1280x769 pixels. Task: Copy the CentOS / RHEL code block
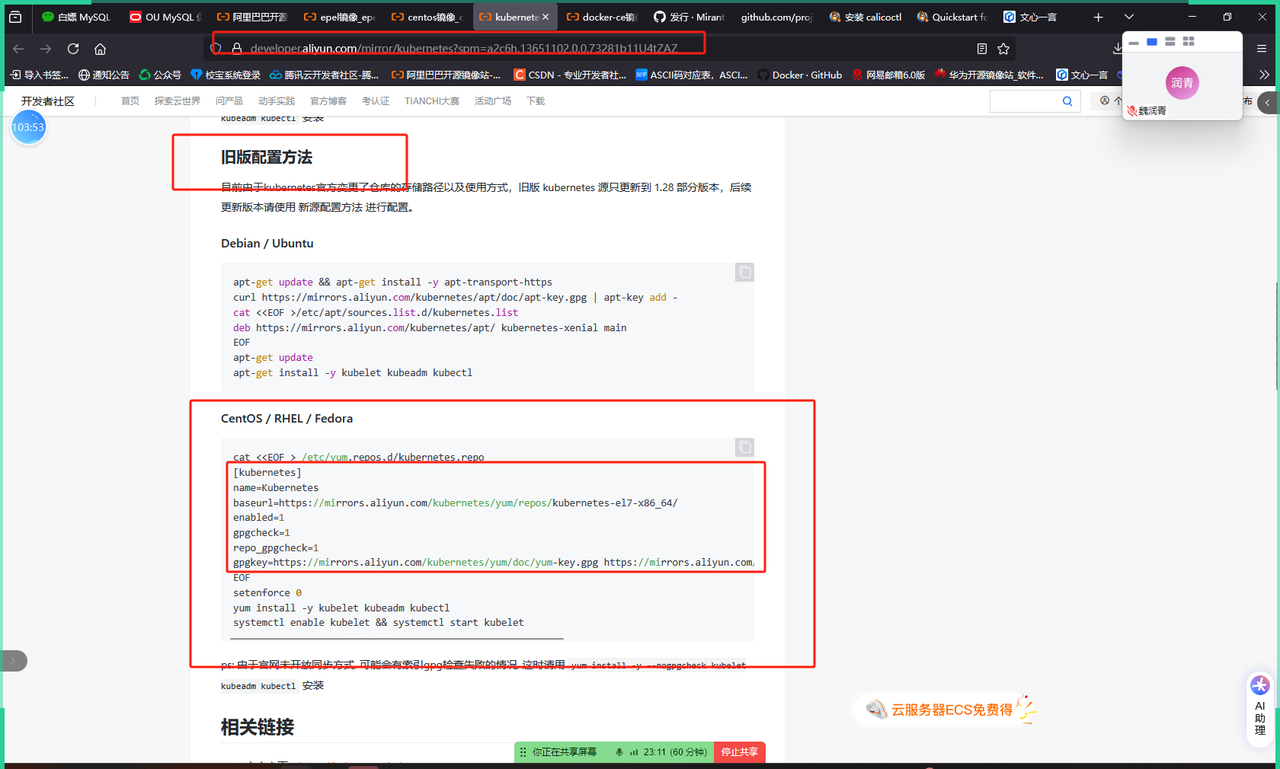pyautogui.click(x=744, y=447)
